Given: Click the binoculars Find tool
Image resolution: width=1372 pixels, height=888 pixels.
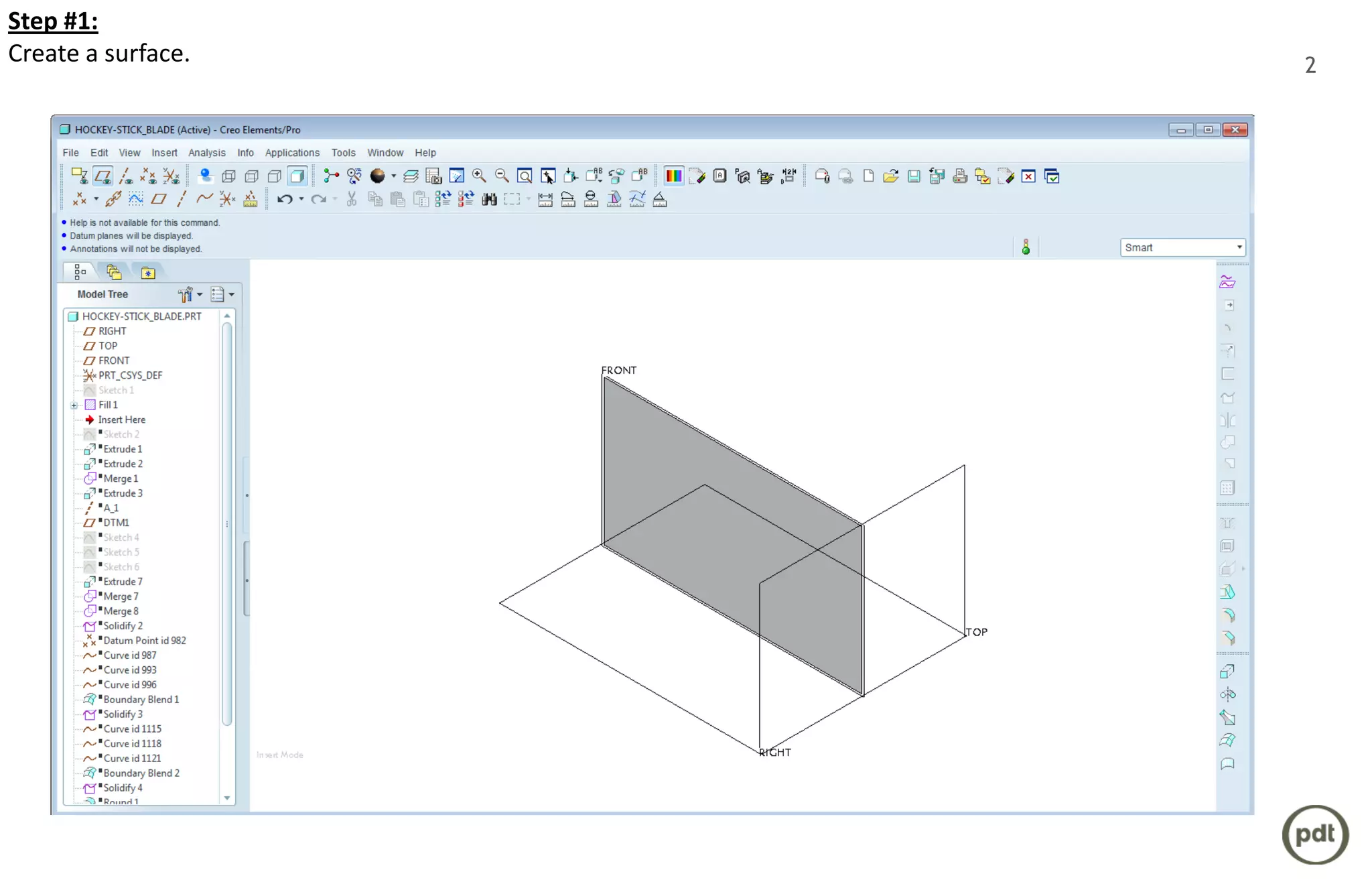Looking at the screenshot, I should coord(490,199).
